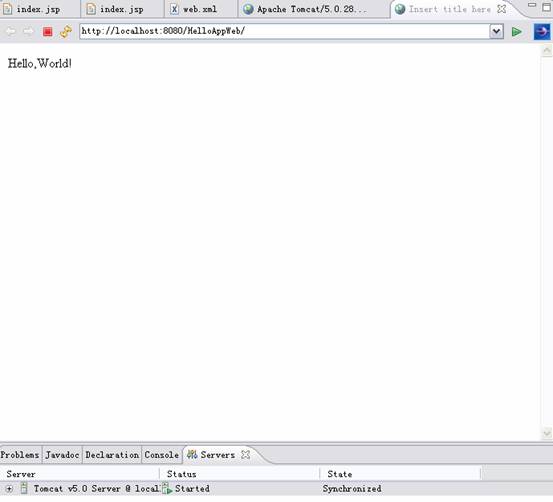Click the green Started status icon
This screenshot has height=502, width=553.
[167, 489]
